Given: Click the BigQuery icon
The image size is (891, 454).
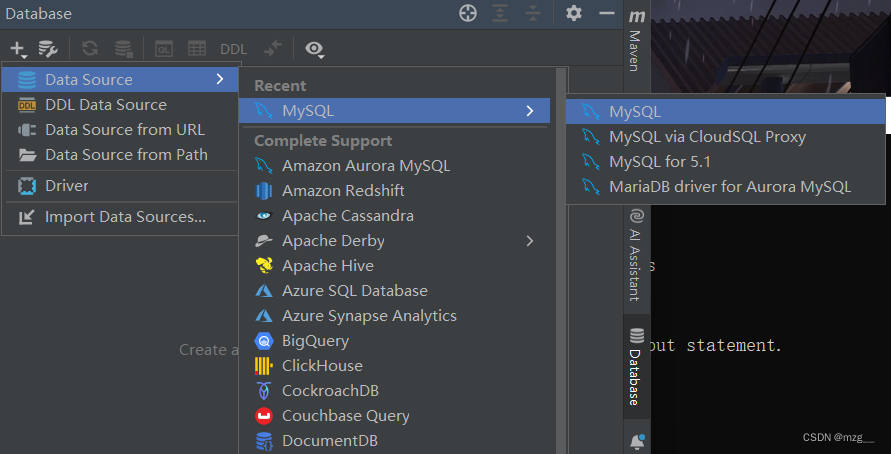Looking at the screenshot, I should click(x=264, y=341).
